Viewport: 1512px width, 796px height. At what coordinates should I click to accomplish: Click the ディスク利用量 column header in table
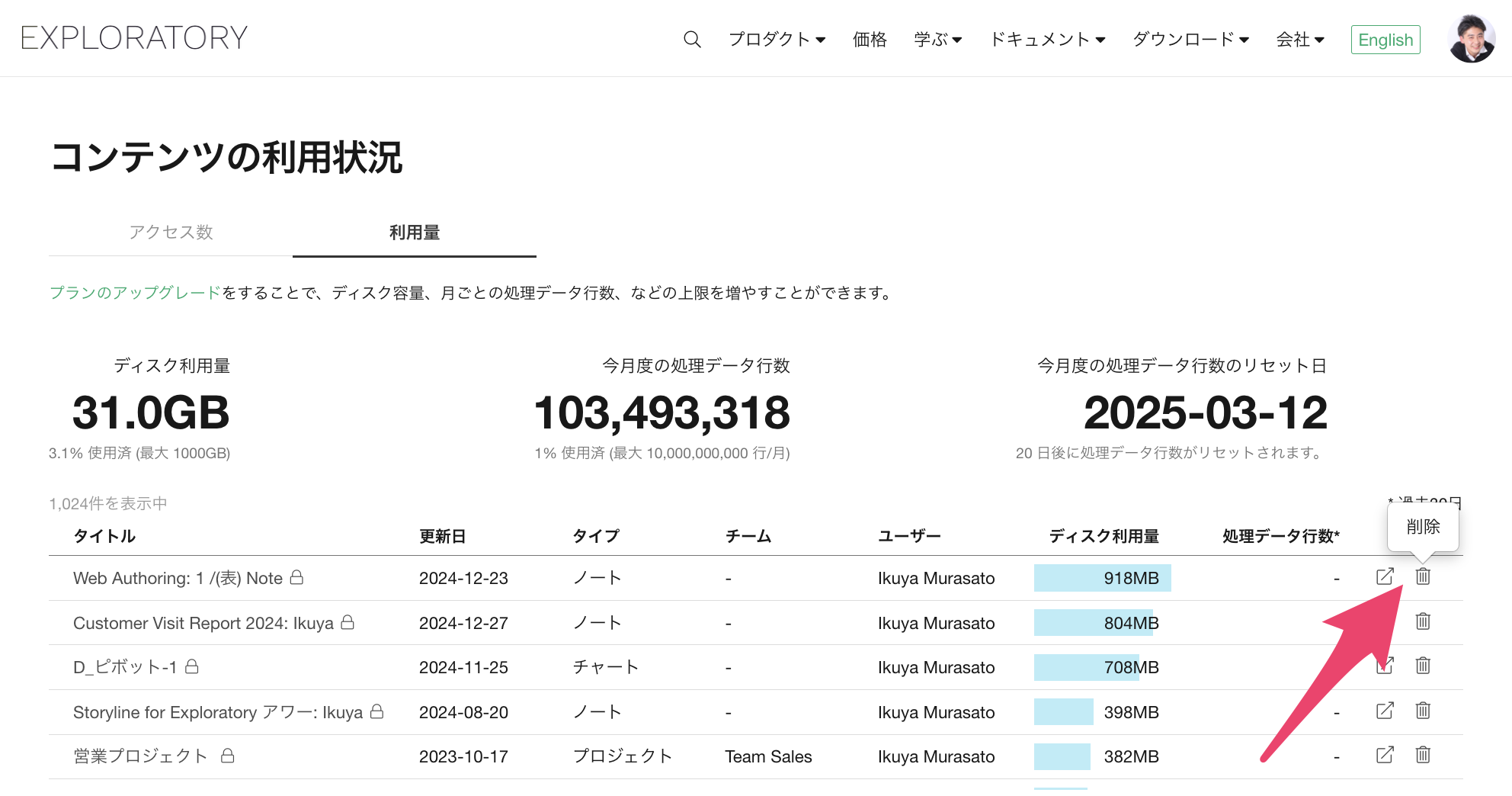click(x=1104, y=536)
